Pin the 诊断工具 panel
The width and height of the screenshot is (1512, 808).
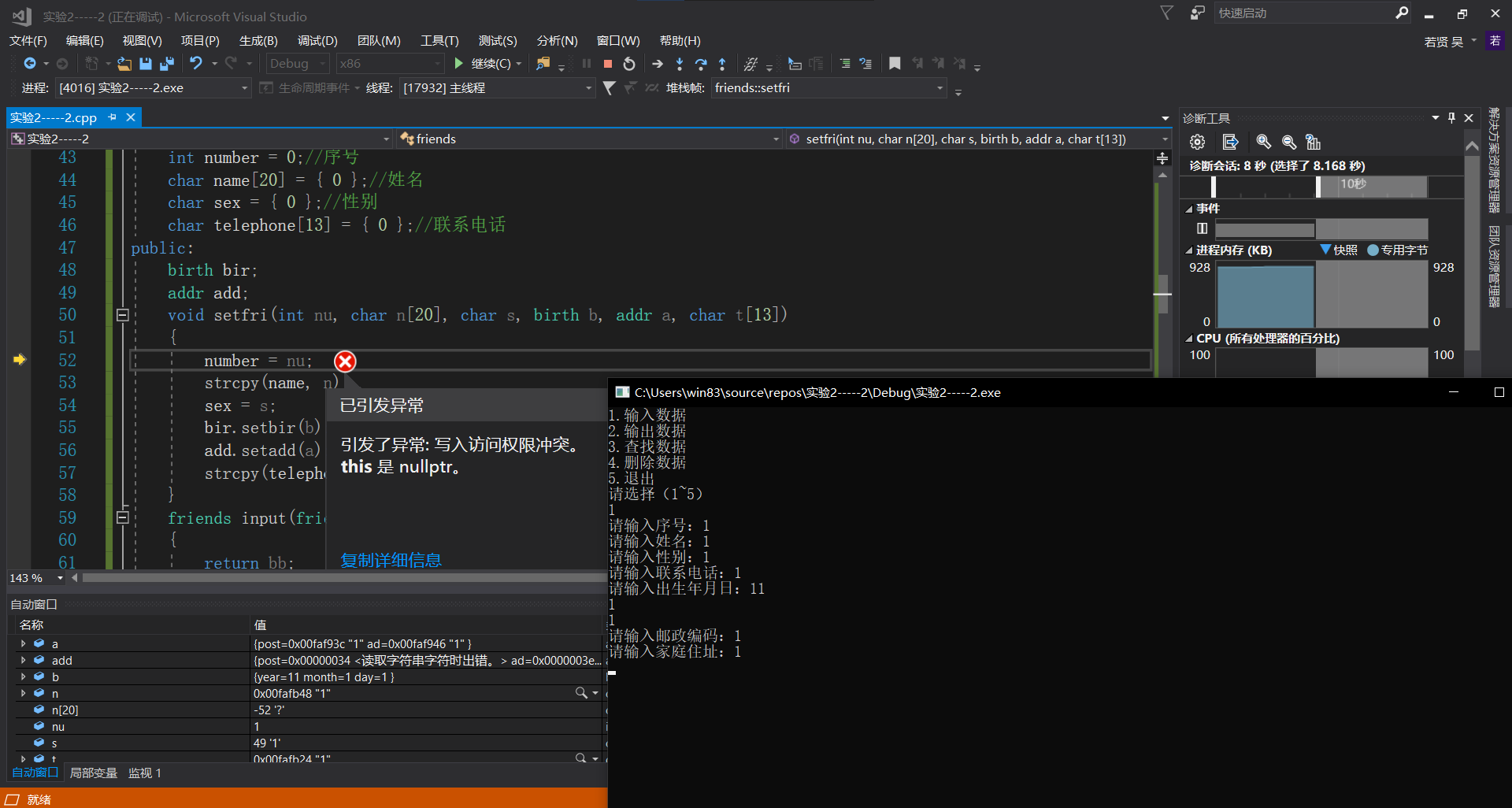1451,118
